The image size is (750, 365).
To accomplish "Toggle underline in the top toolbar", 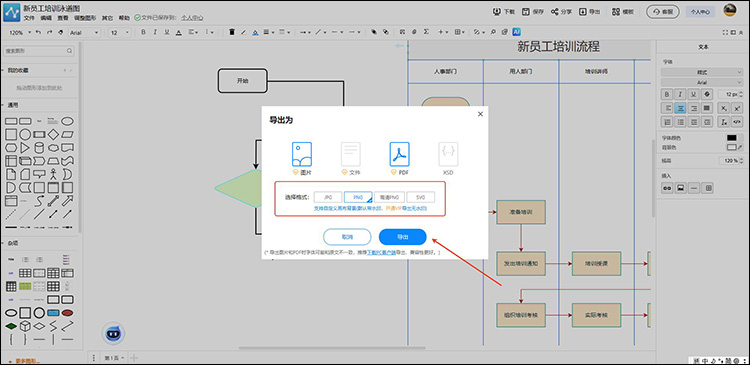I will [x=166, y=32].
